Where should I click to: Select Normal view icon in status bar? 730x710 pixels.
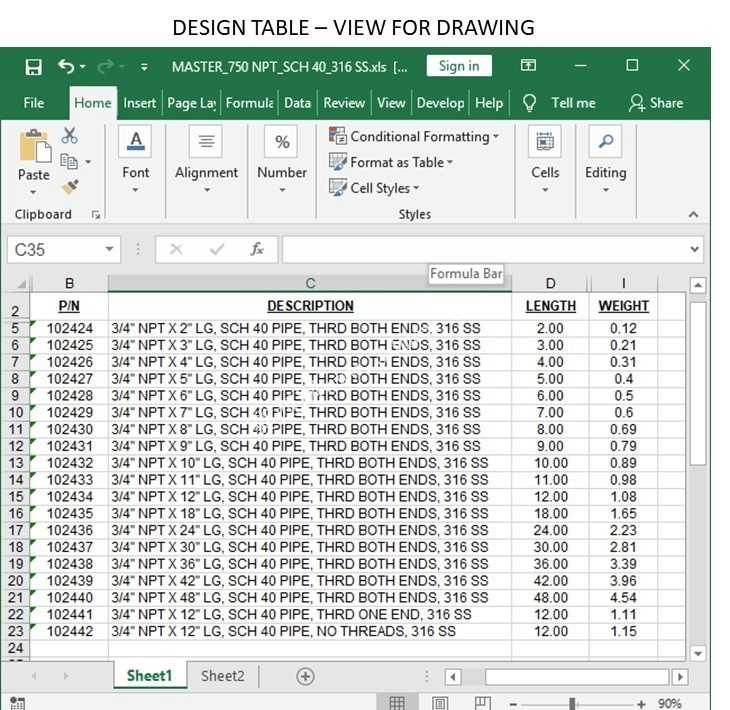(x=397, y=703)
